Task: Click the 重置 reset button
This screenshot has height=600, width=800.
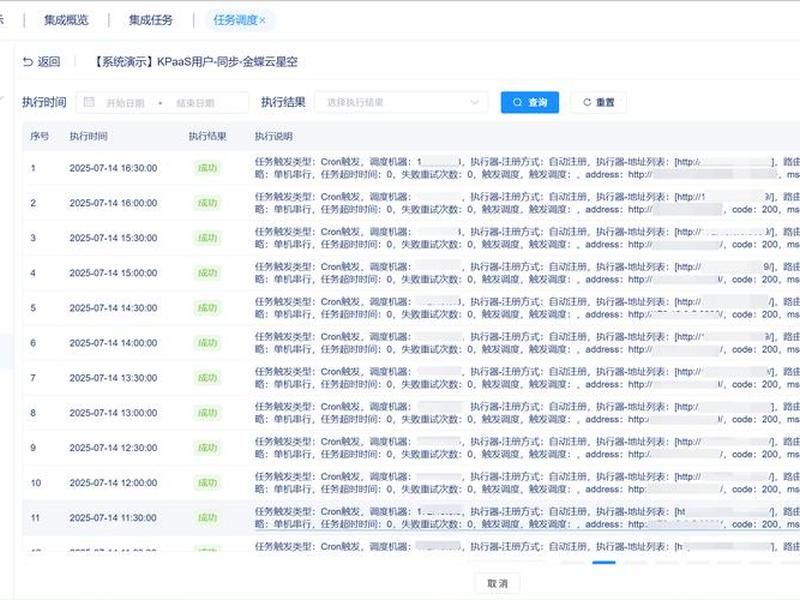Action: 598,102
